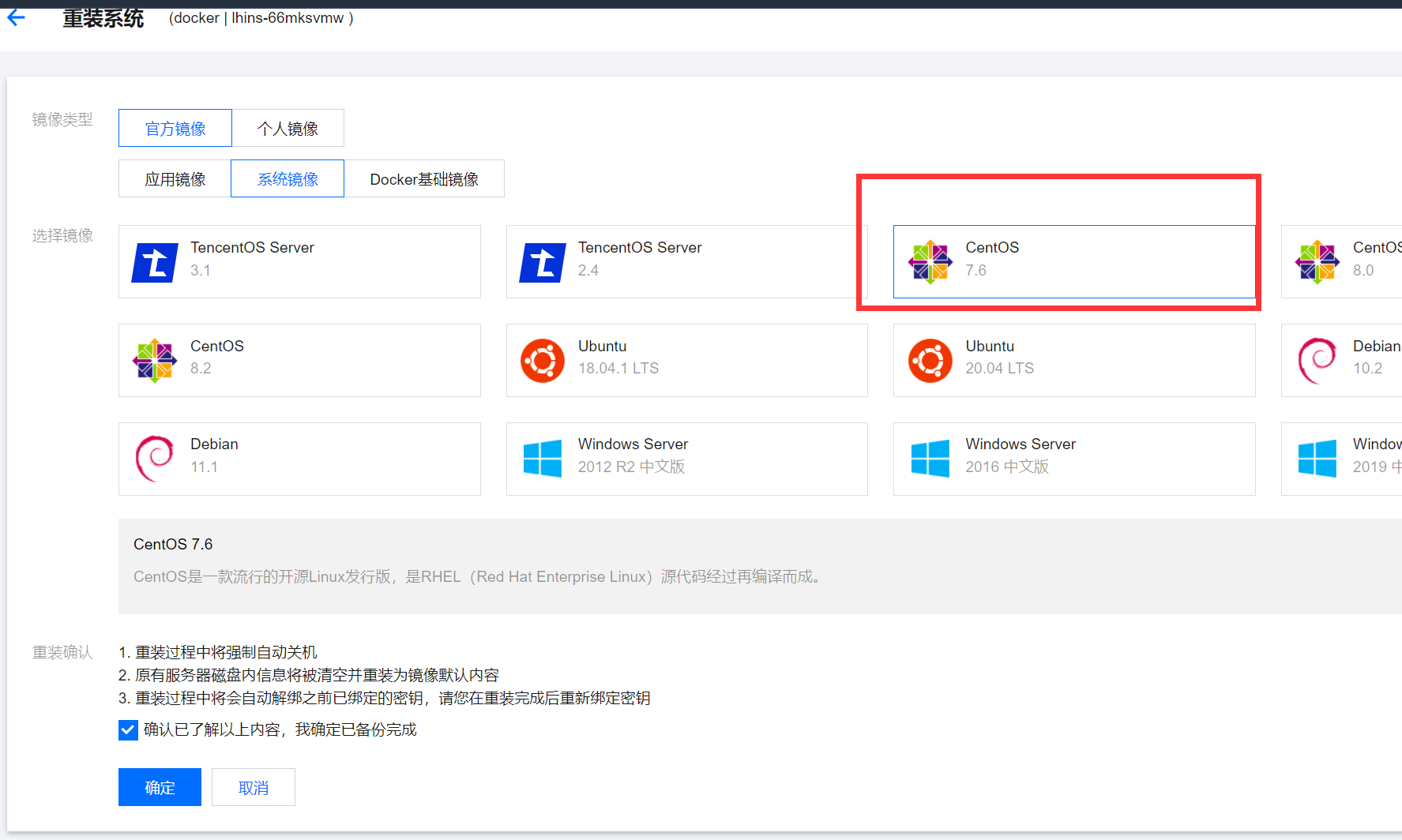1402x840 pixels.
Task: Click the CentOS 8.2 pinwheel logo
Action: pyautogui.click(x=155, y=361)
